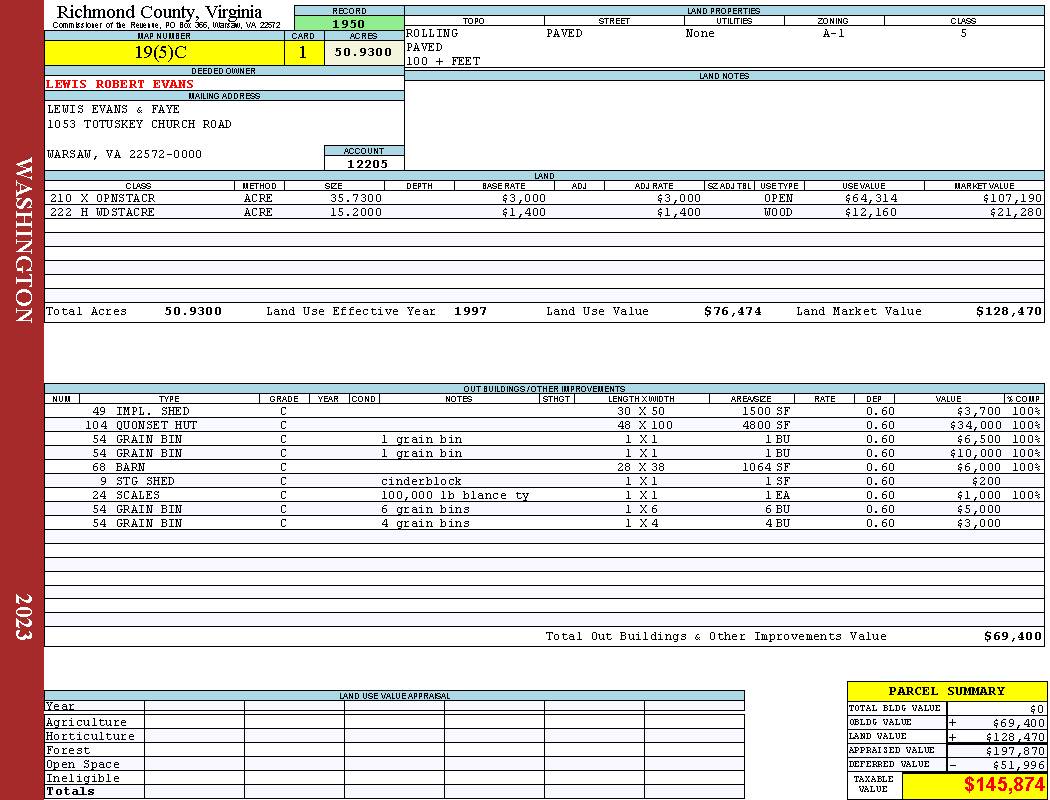The width and height of the screenshot is (1050, 800).
Task: Click market value $107,190
Action: point(1012,199)
